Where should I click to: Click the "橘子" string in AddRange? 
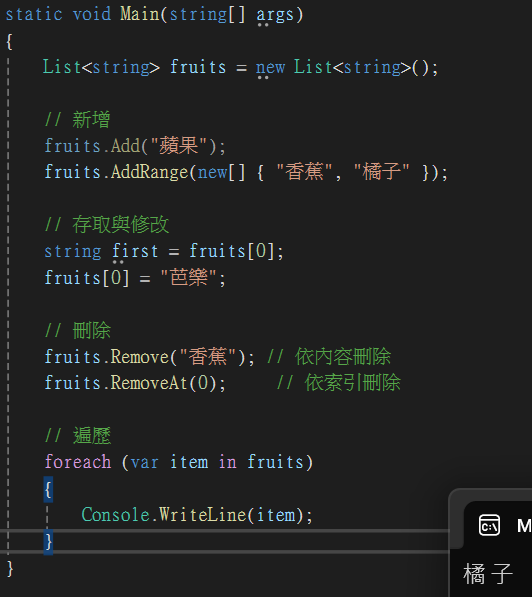point(382,172)
